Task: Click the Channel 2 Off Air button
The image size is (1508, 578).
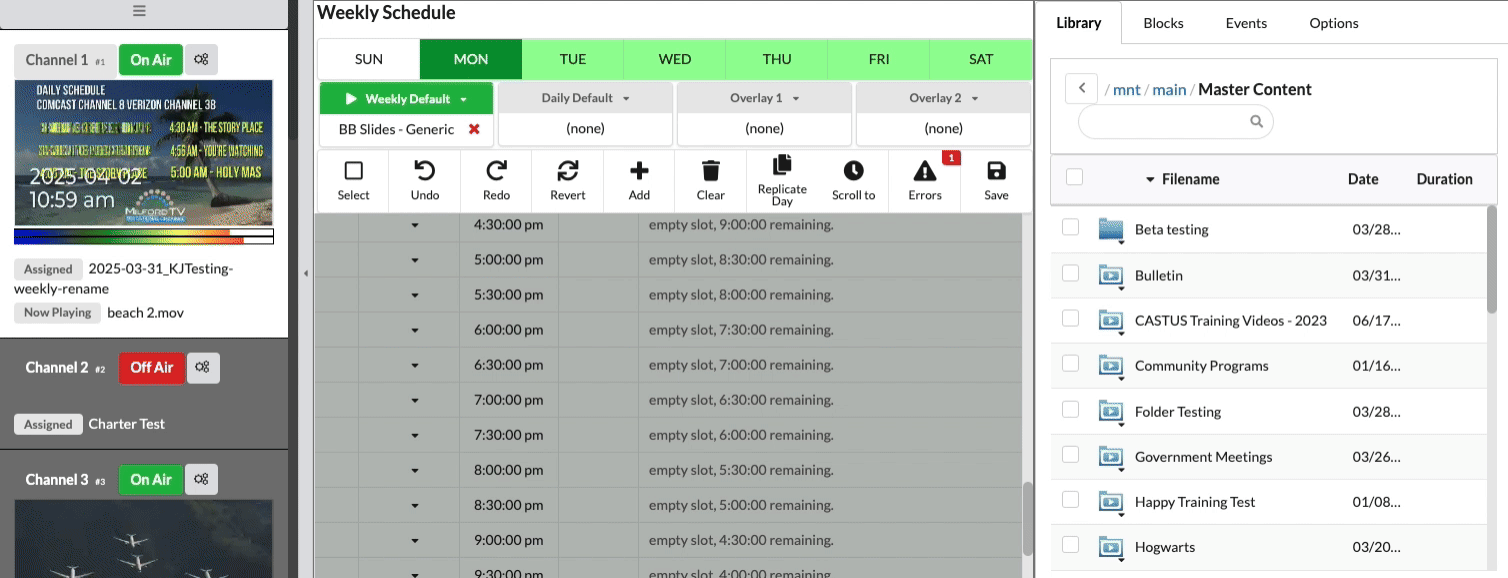Action: point(151,367)
